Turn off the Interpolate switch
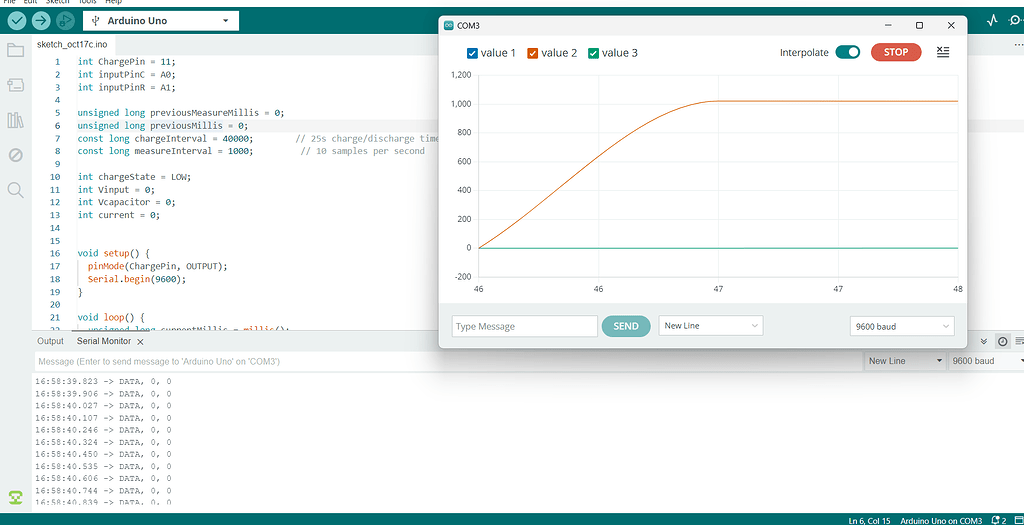 tap(848, 52)
